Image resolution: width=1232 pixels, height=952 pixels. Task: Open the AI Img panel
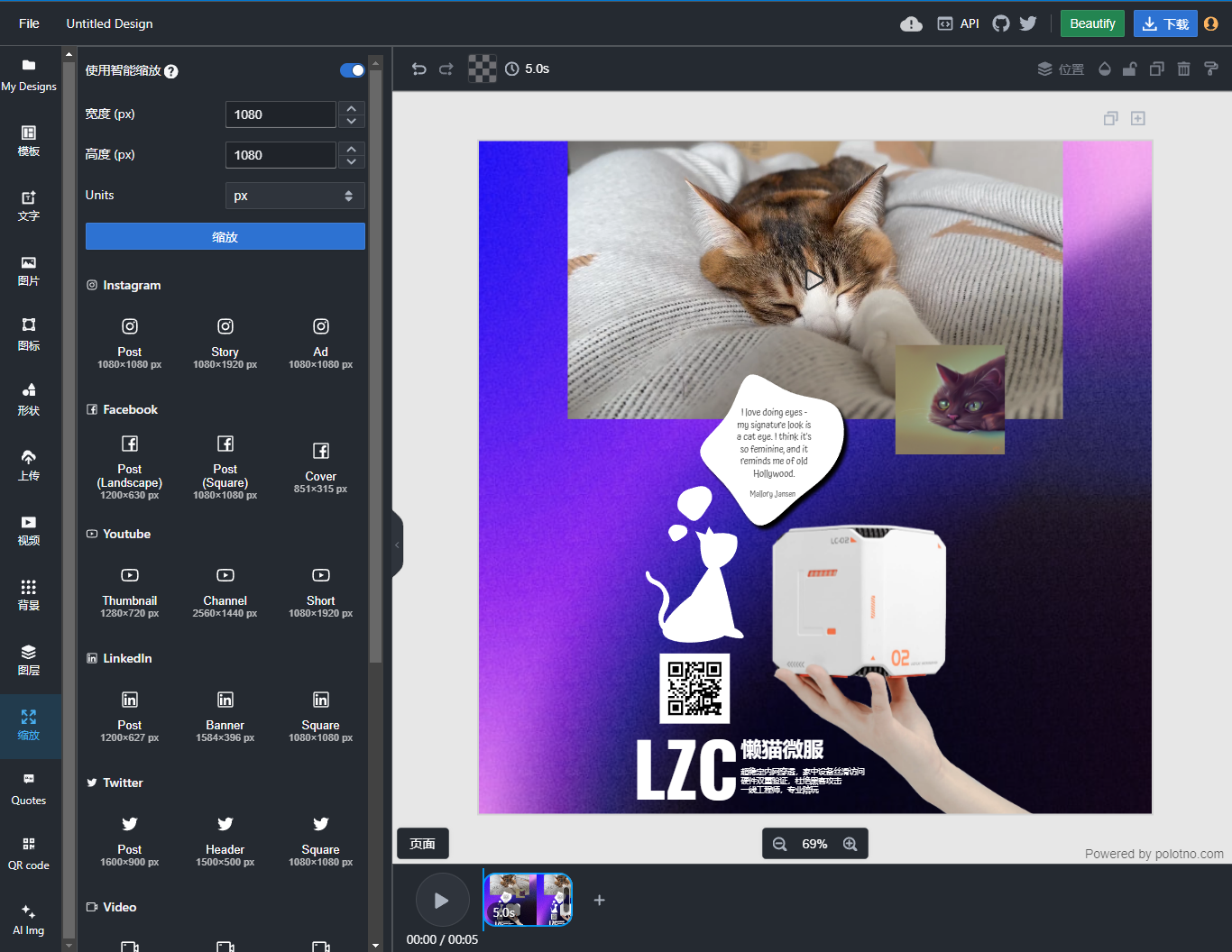click(29, 920)
